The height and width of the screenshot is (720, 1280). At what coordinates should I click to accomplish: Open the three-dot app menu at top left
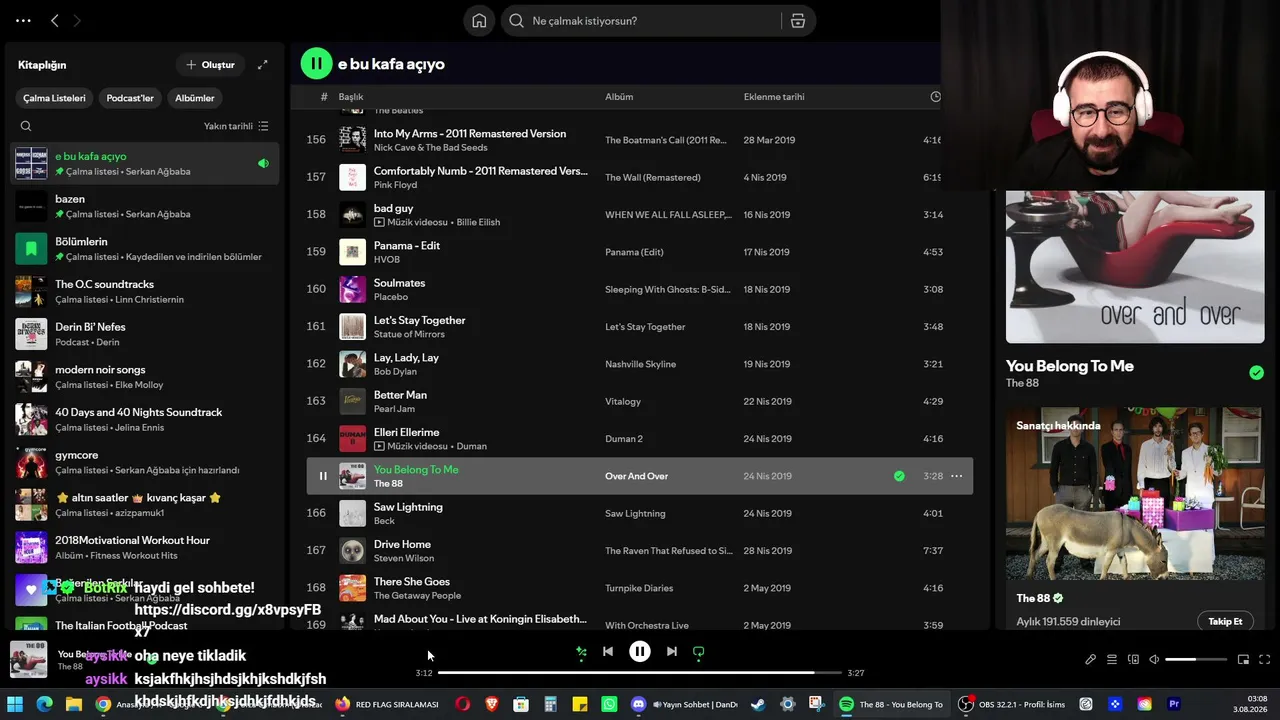[x=23, y=21]
